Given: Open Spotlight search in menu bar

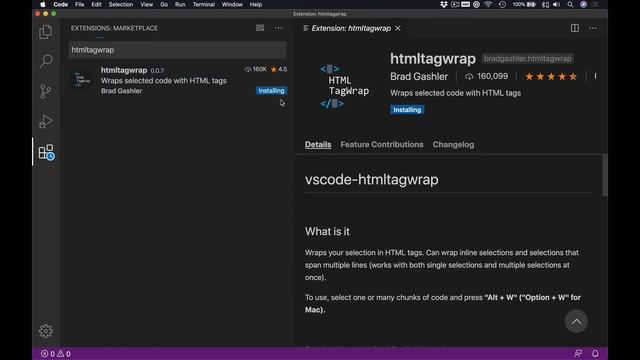Looking at the screenshot, I should click(570, 4).
